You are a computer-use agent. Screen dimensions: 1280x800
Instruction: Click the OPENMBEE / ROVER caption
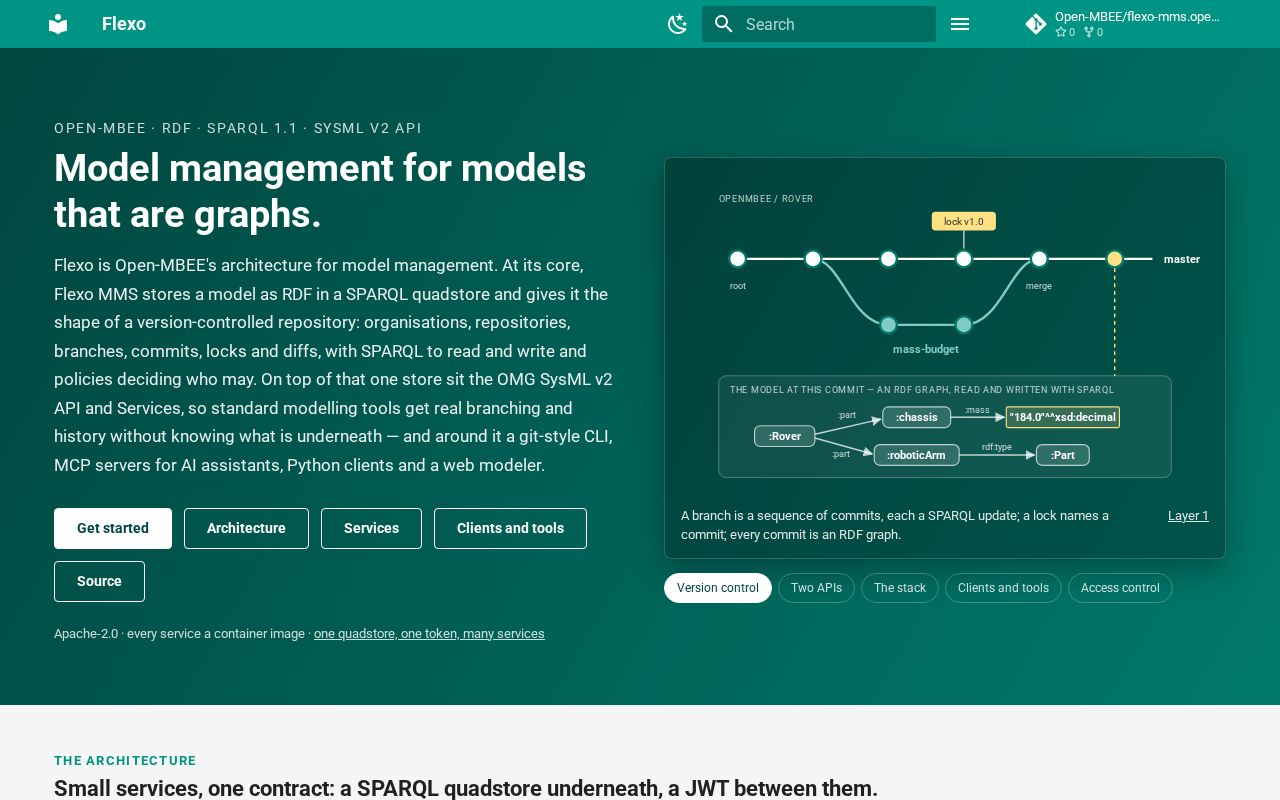tap(766, 199)
